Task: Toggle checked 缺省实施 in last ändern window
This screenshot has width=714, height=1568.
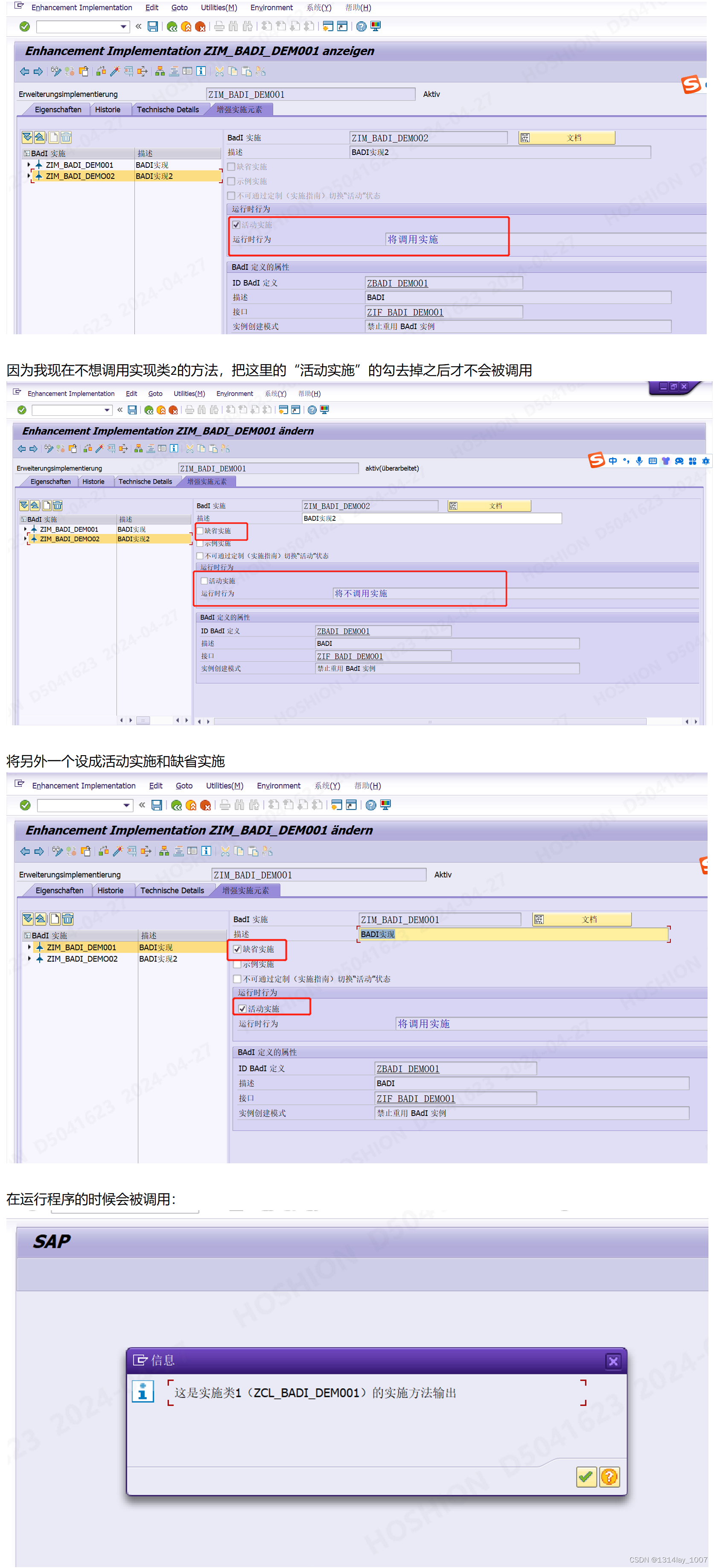Action: point(237,949)
